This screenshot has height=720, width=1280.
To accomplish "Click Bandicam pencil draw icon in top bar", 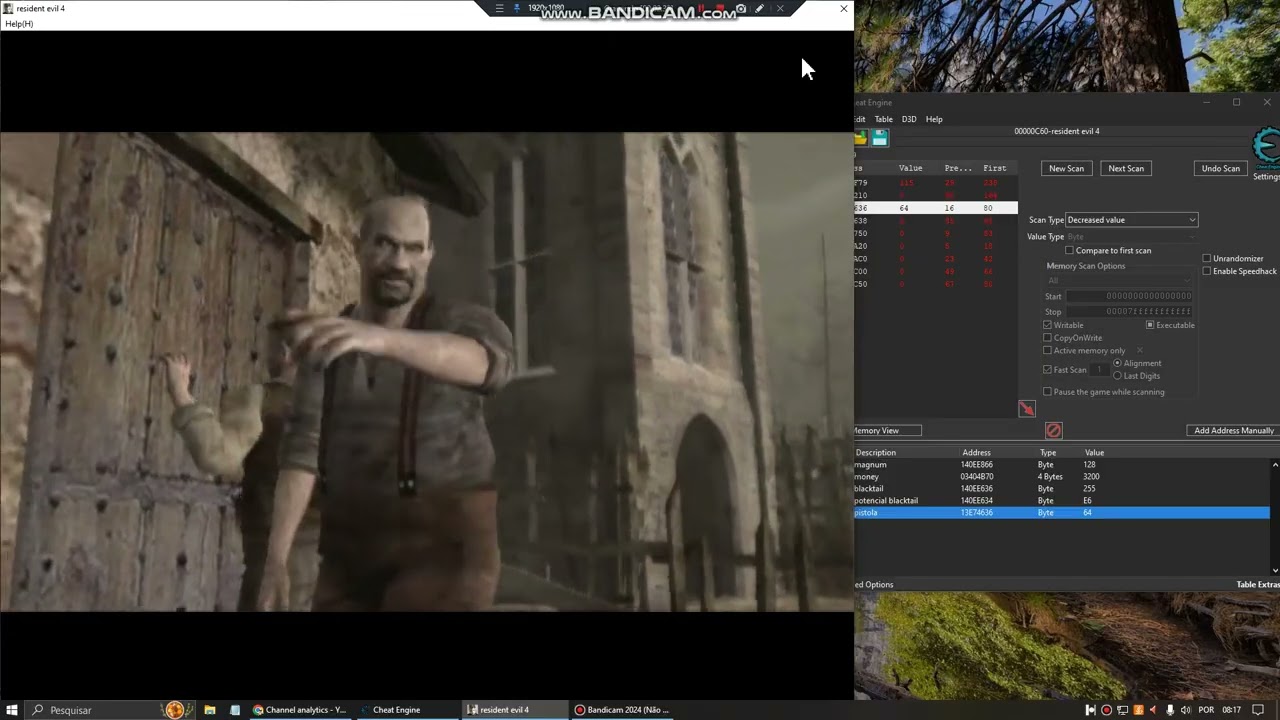I will [760, 9].
